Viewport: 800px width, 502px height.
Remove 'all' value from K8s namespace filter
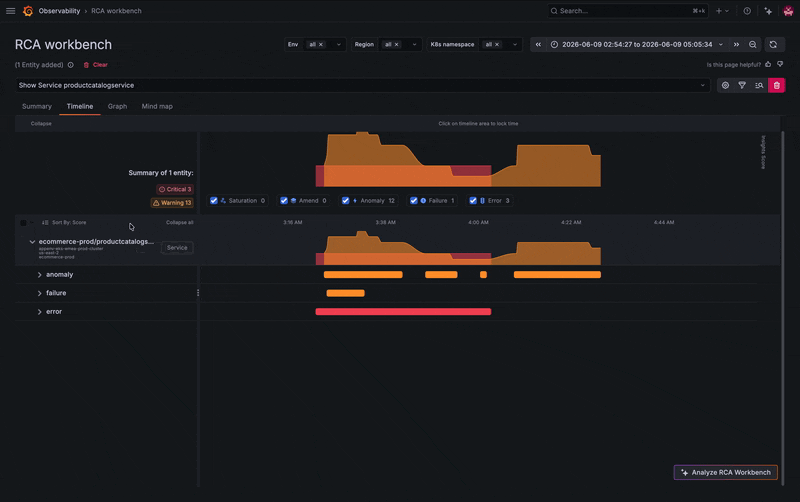point(497,44)
